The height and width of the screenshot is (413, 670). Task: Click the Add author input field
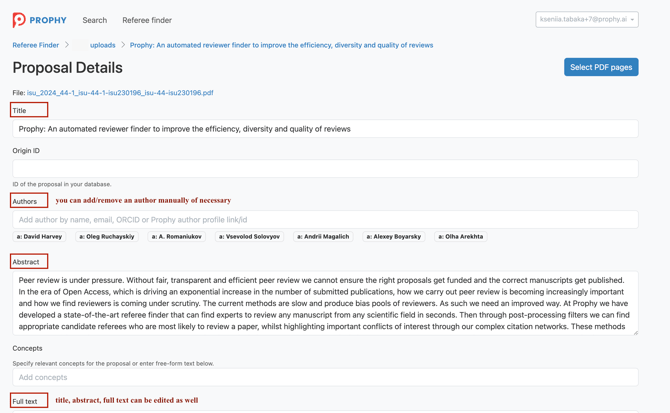click(x=325, y=220)
